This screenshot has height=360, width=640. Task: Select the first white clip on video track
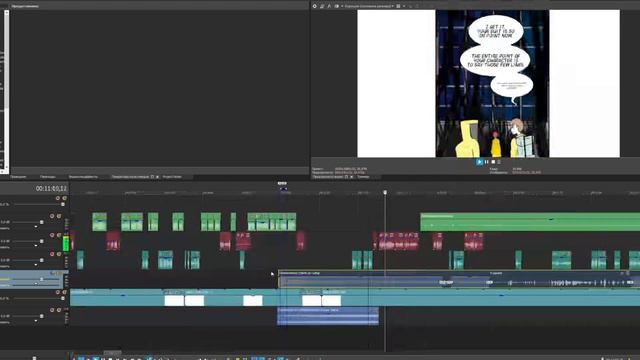174,301
